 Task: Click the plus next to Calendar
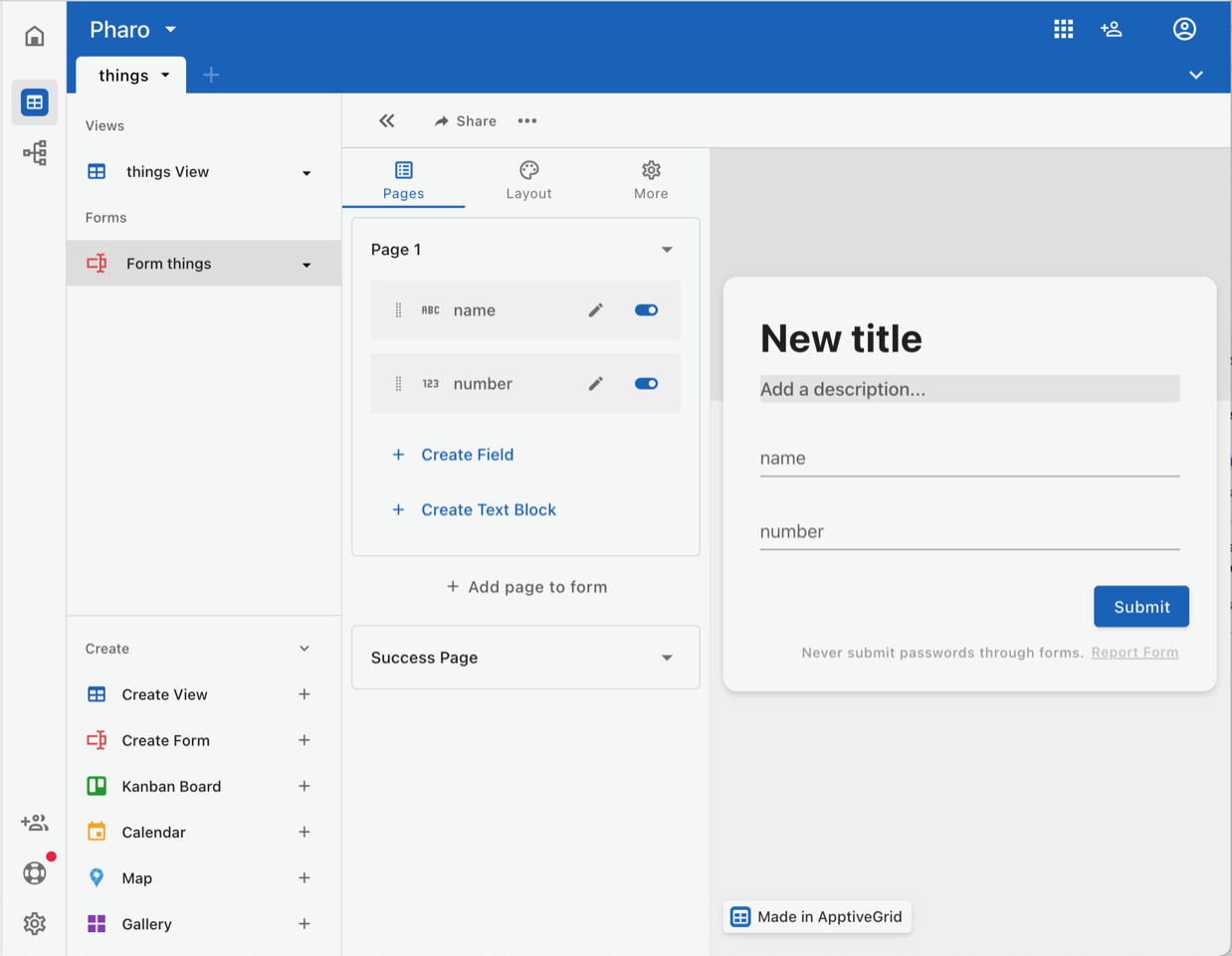[x=305, y=832]
